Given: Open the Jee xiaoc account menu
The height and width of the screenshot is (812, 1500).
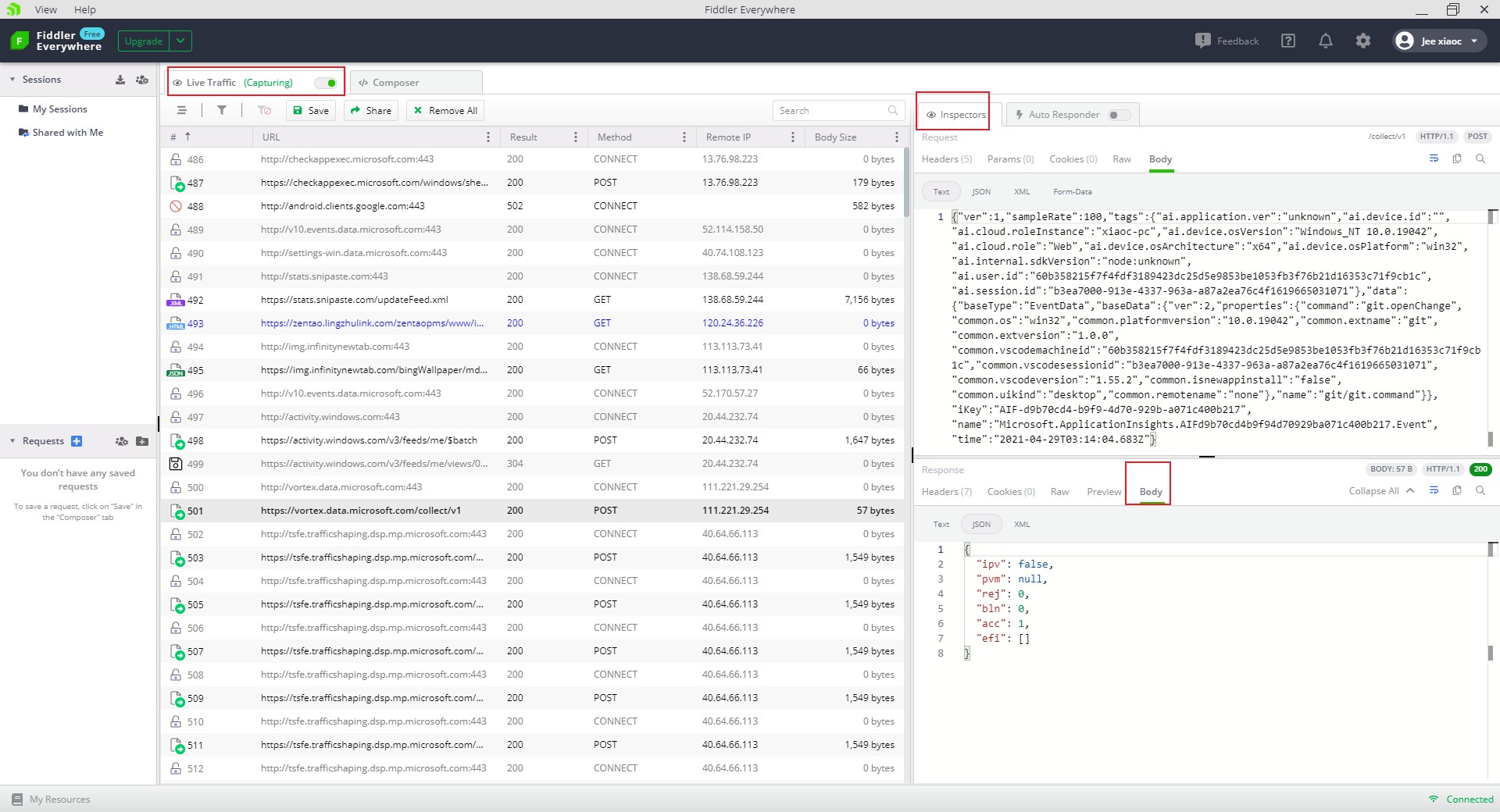Looking at the screenshot, I should (1441, 41).
